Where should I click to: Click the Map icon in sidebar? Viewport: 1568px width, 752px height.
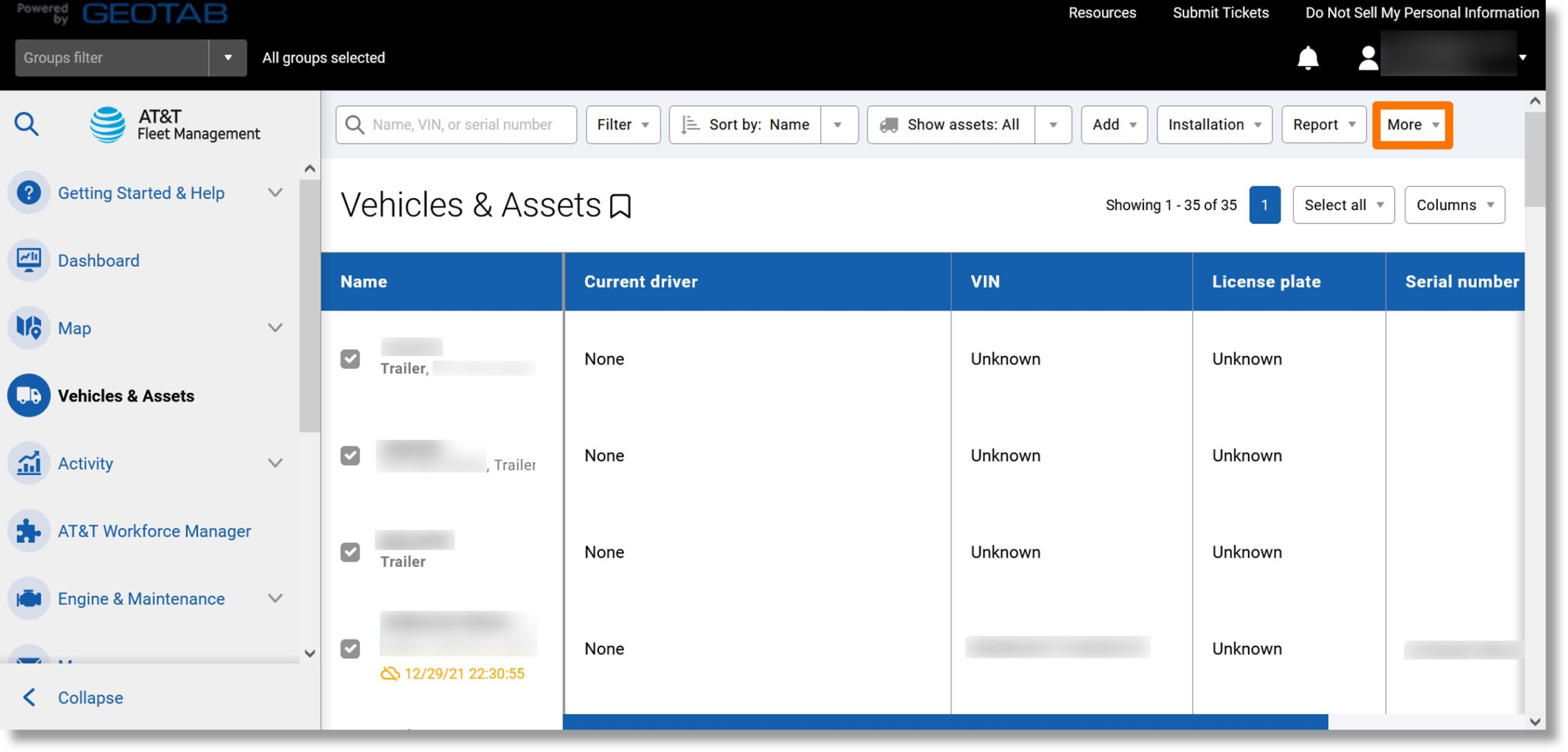tap(29, 327)
